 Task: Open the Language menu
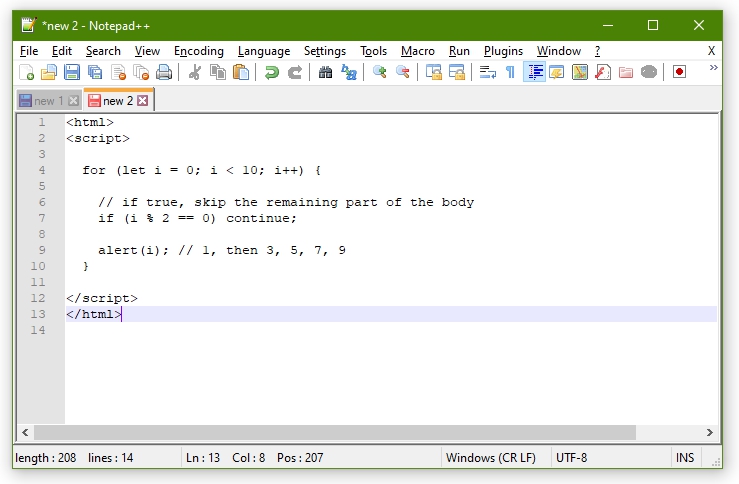(x=264, y=51)
